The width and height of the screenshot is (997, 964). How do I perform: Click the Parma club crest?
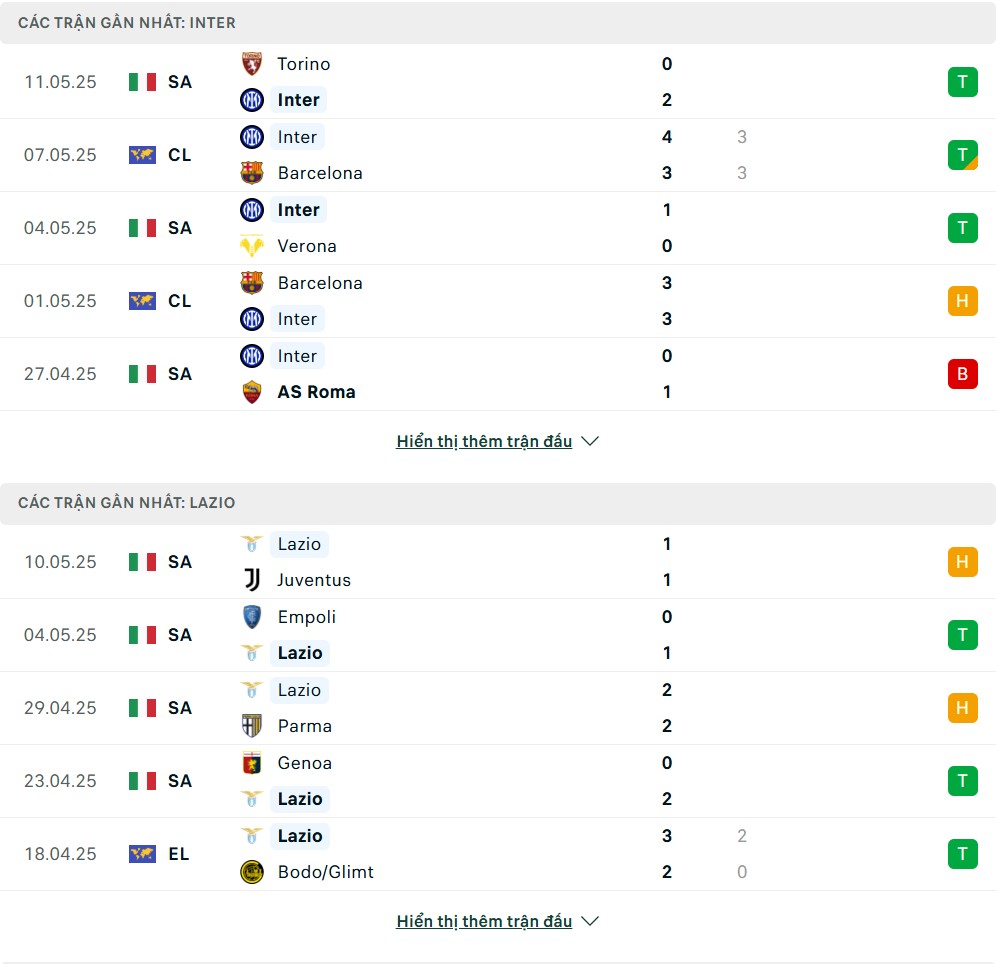click(252, 726)
